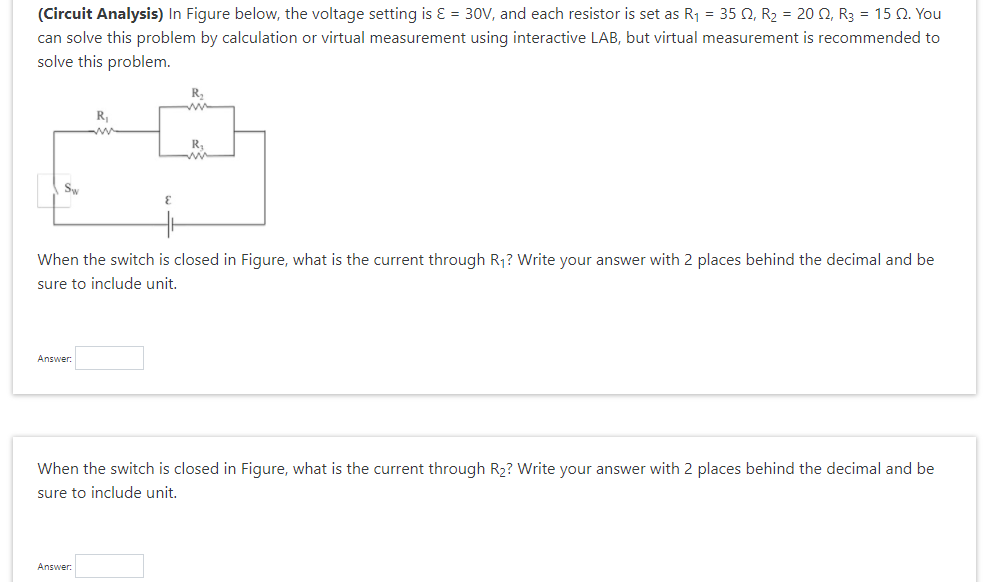Select resistor R2 in the circuit figure
Screen dimensions: 989x582
(x=196, y=105)
